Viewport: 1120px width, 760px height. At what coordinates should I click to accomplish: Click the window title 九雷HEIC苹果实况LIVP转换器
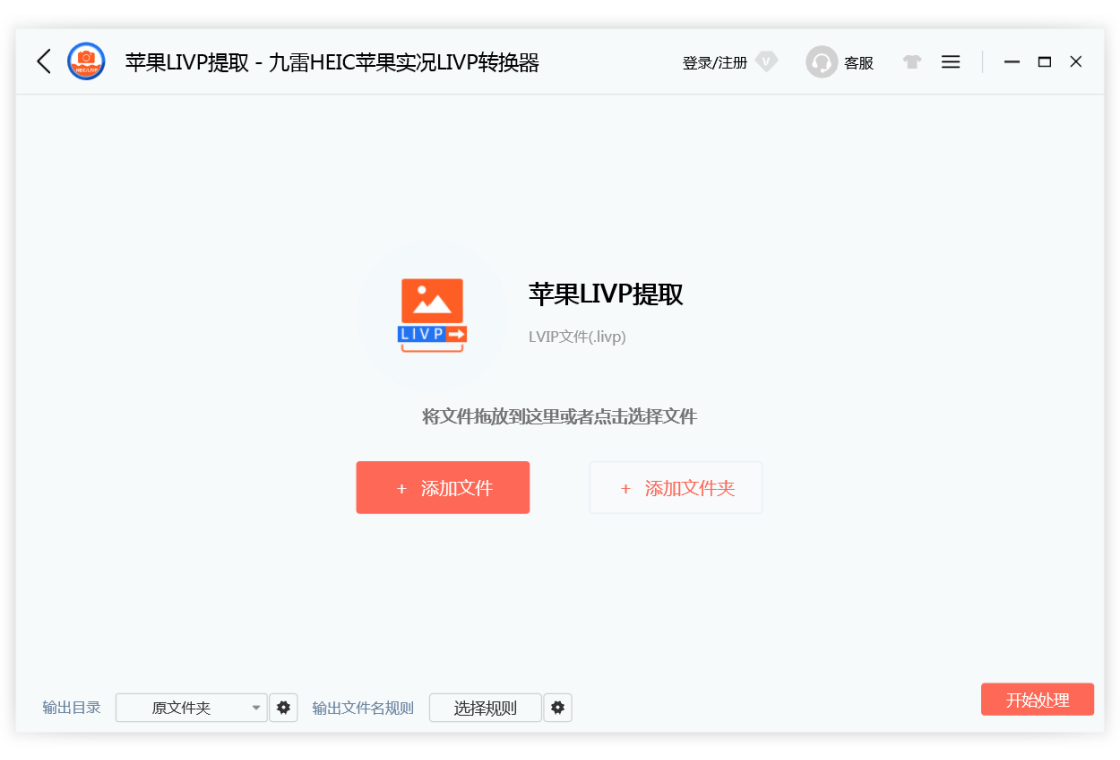pos(404,63)
